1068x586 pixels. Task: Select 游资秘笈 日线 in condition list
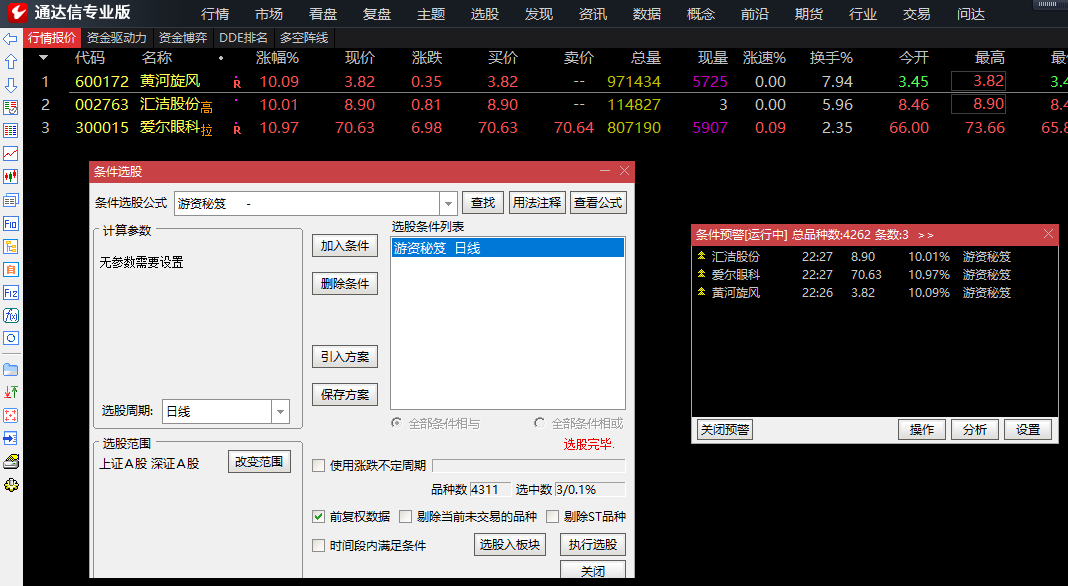[507, 248]
